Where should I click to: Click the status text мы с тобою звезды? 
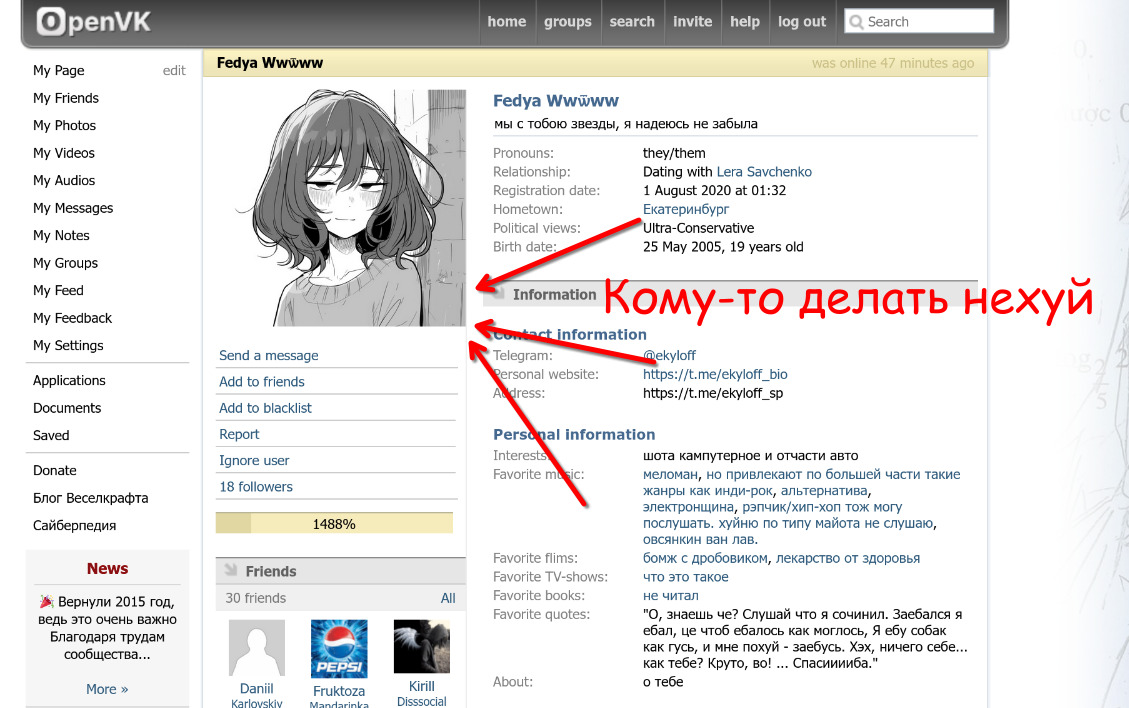625,123
